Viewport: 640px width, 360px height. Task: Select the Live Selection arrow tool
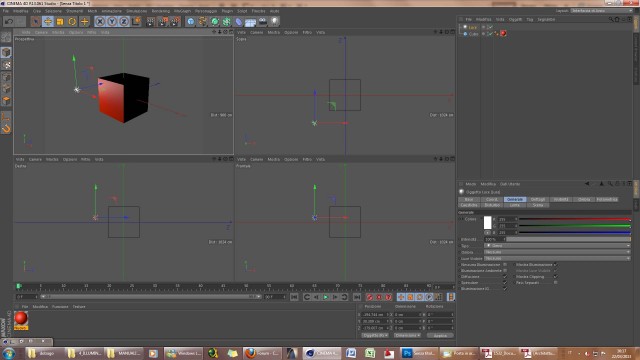coord(36,21)
